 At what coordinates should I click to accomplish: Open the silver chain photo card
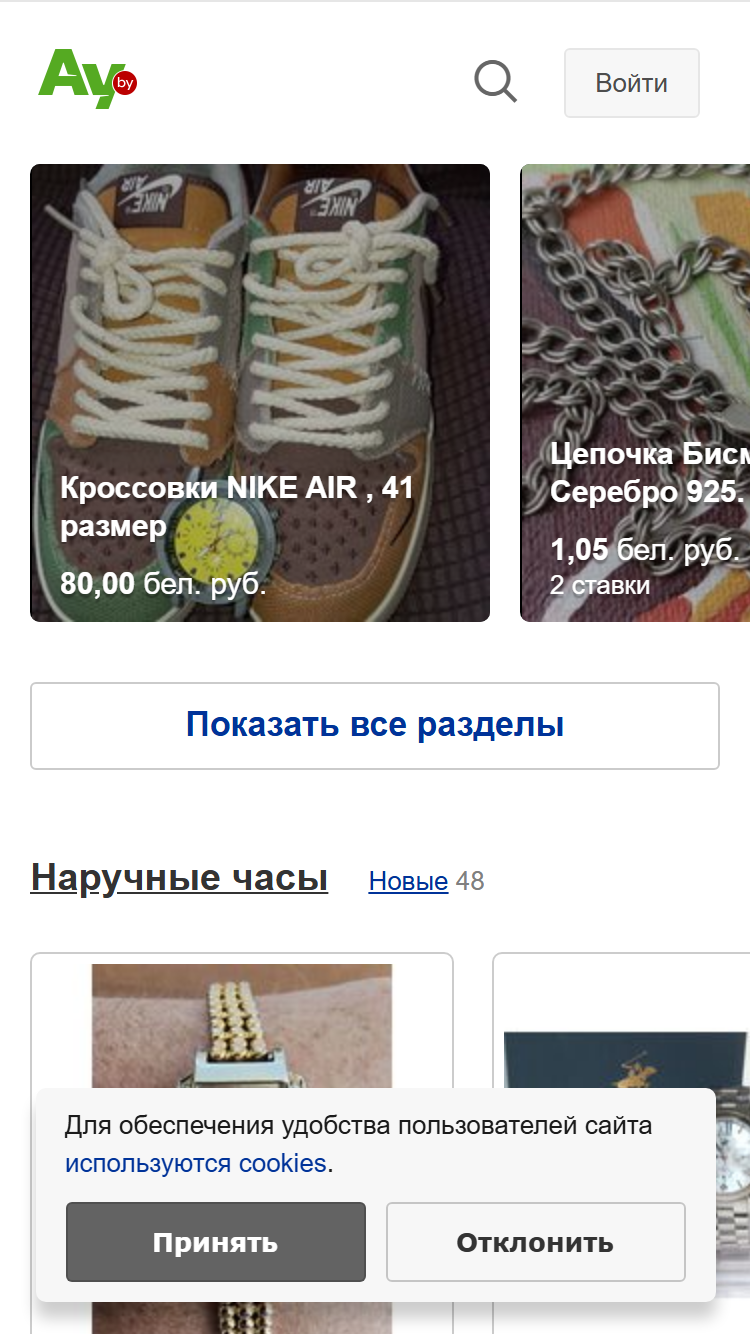click(635, 393)
